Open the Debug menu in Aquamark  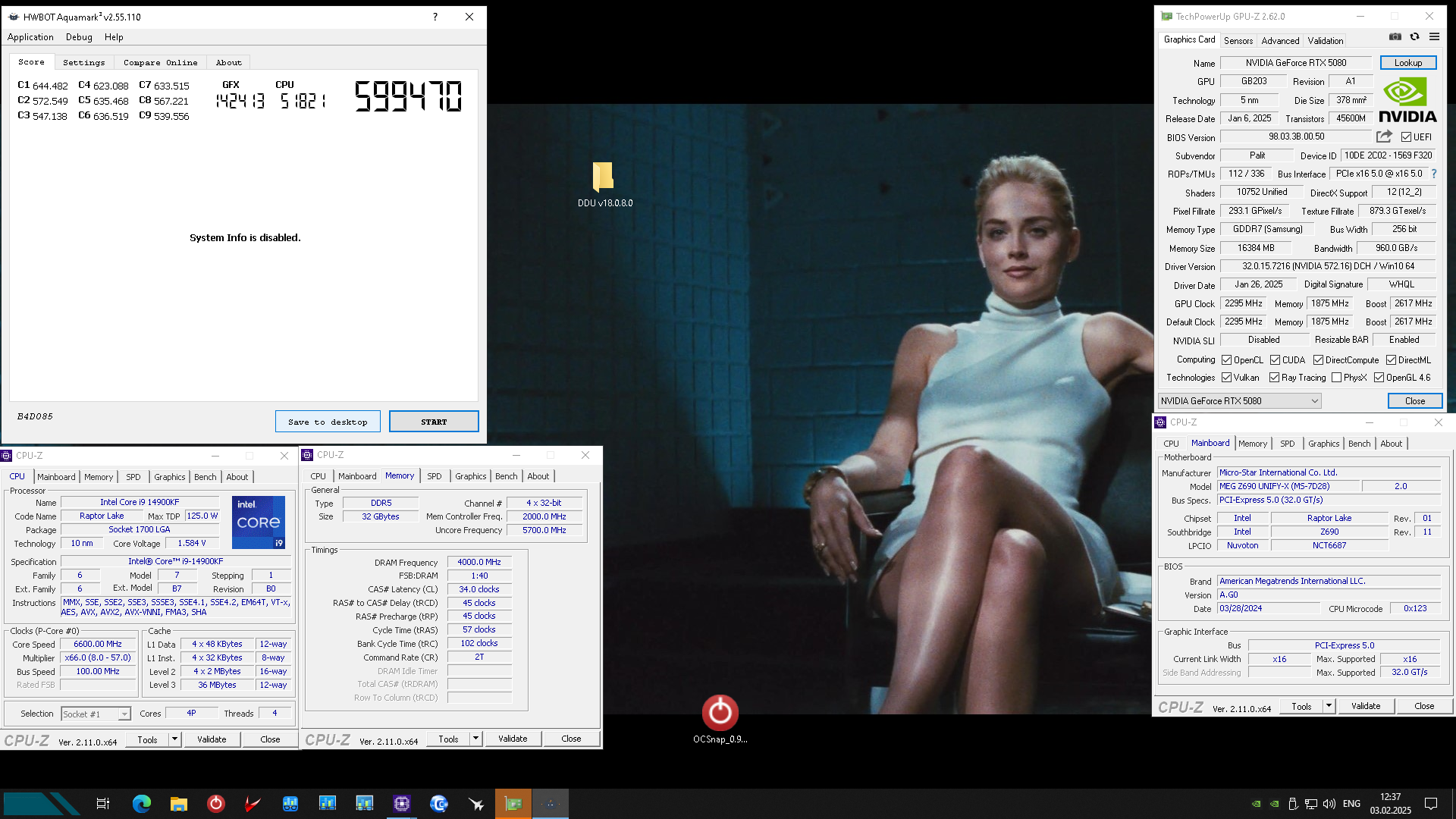tap(79, 37)
